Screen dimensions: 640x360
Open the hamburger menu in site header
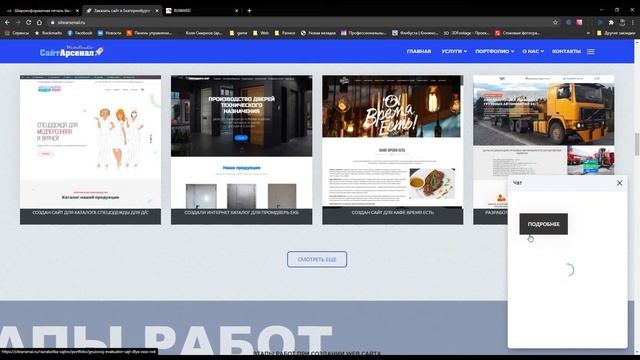(591, 51)
